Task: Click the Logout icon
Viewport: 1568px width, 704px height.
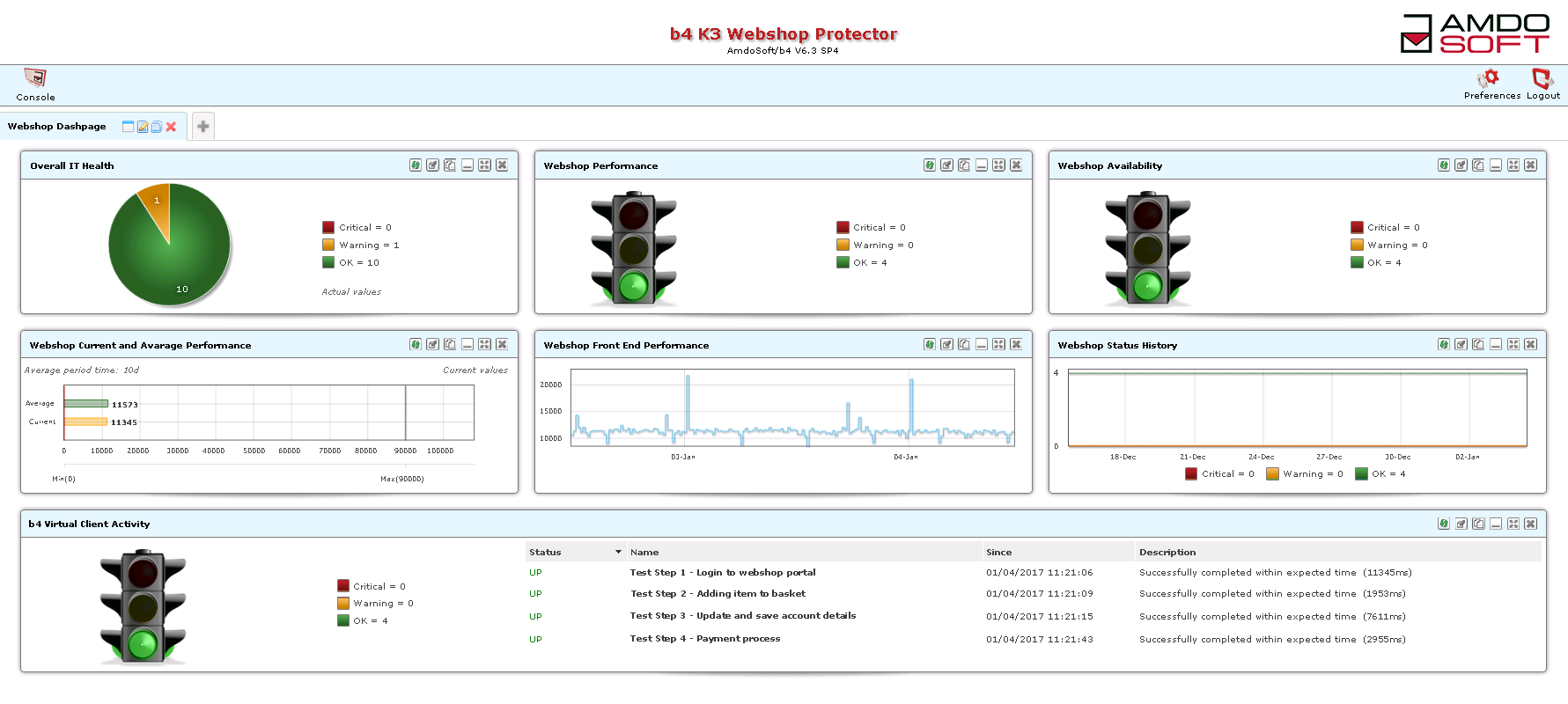Action: click(1542, 78)
